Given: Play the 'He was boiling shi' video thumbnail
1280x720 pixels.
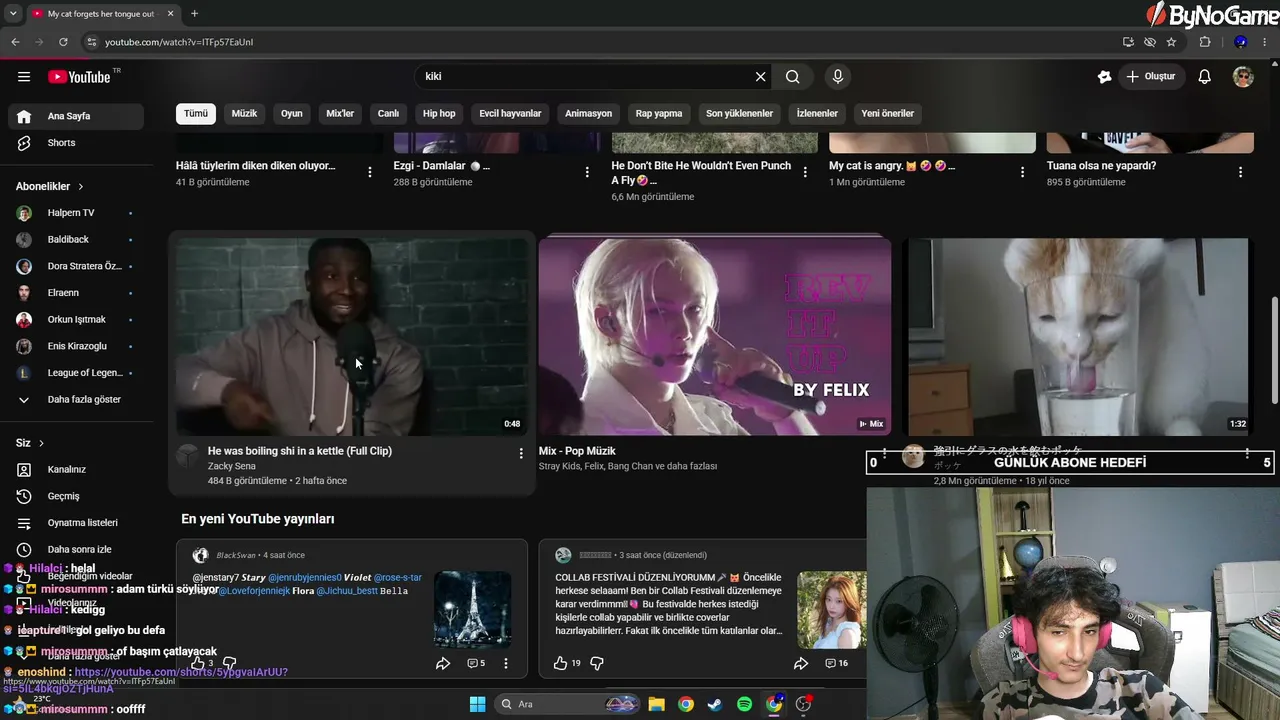Looking at the screenshot, I should coord(352,336).
